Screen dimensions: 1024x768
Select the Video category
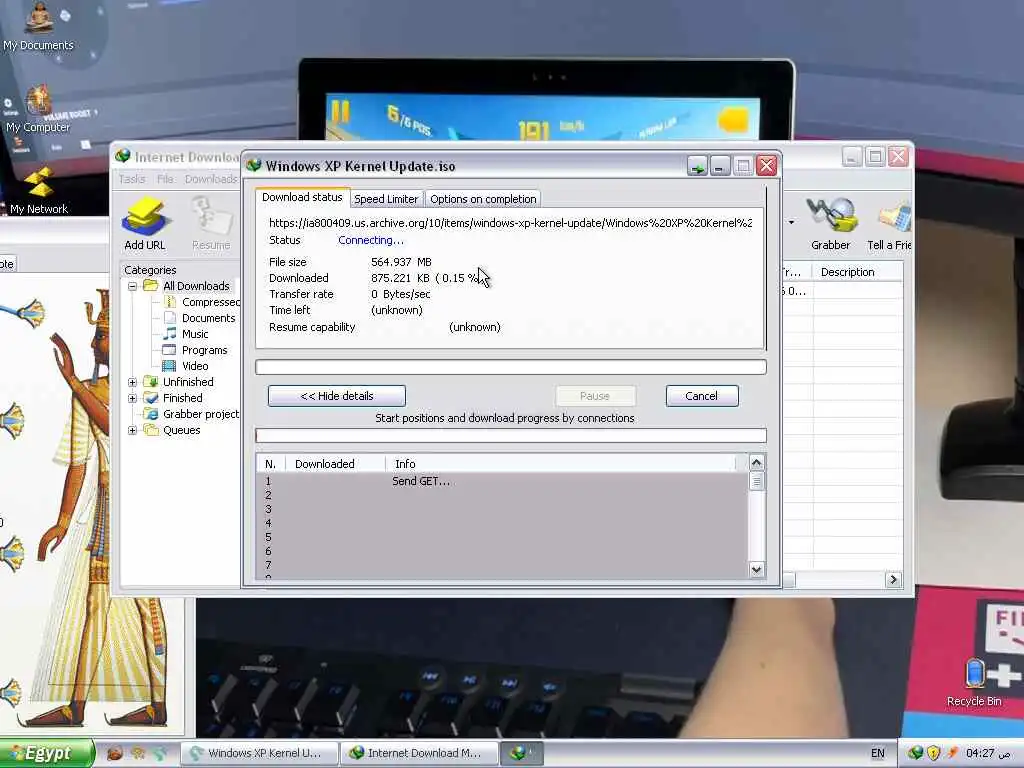tap(186, 366)
